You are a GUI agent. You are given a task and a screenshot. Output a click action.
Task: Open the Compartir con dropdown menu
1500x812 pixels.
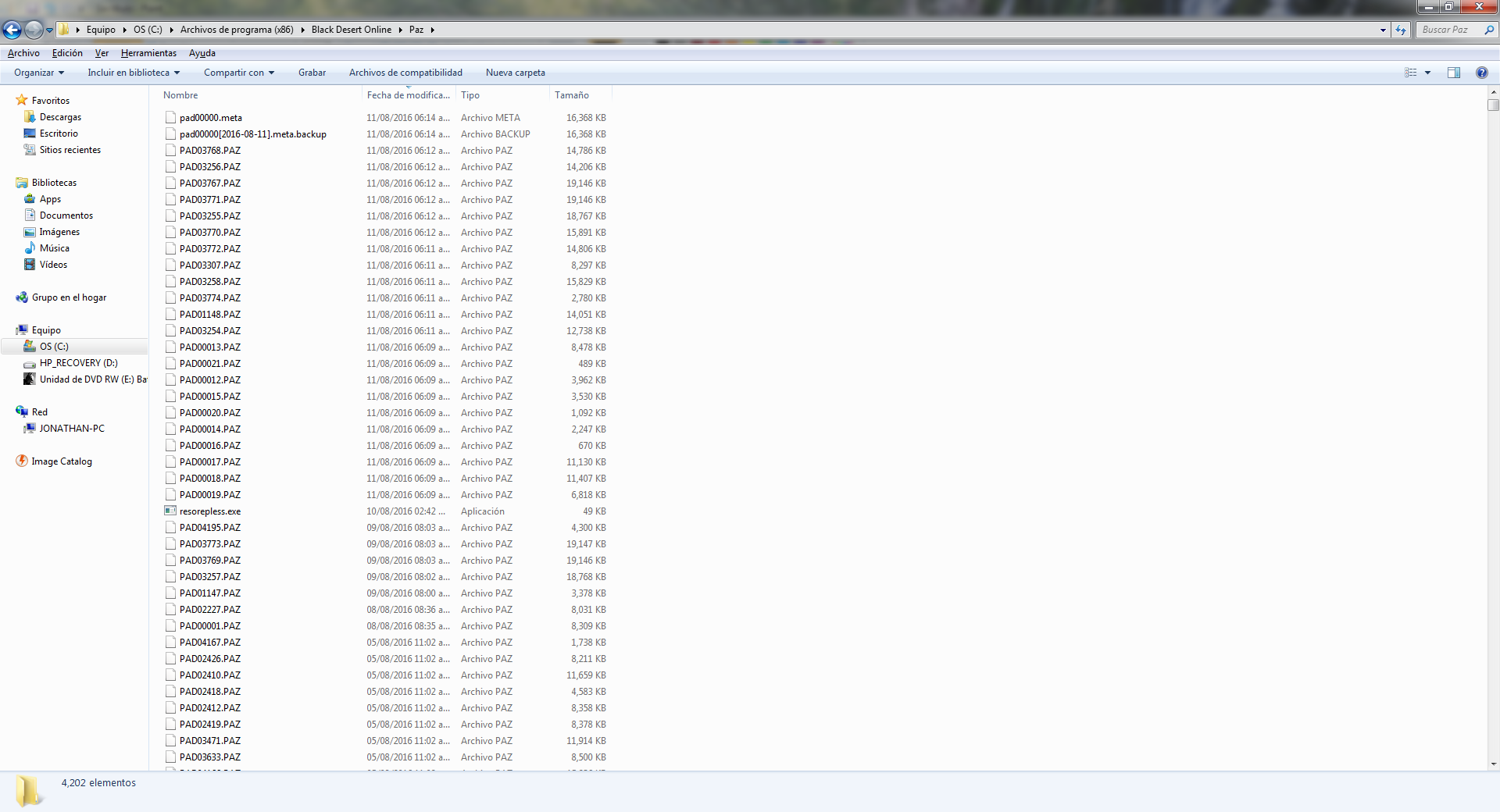pos(238,73)
